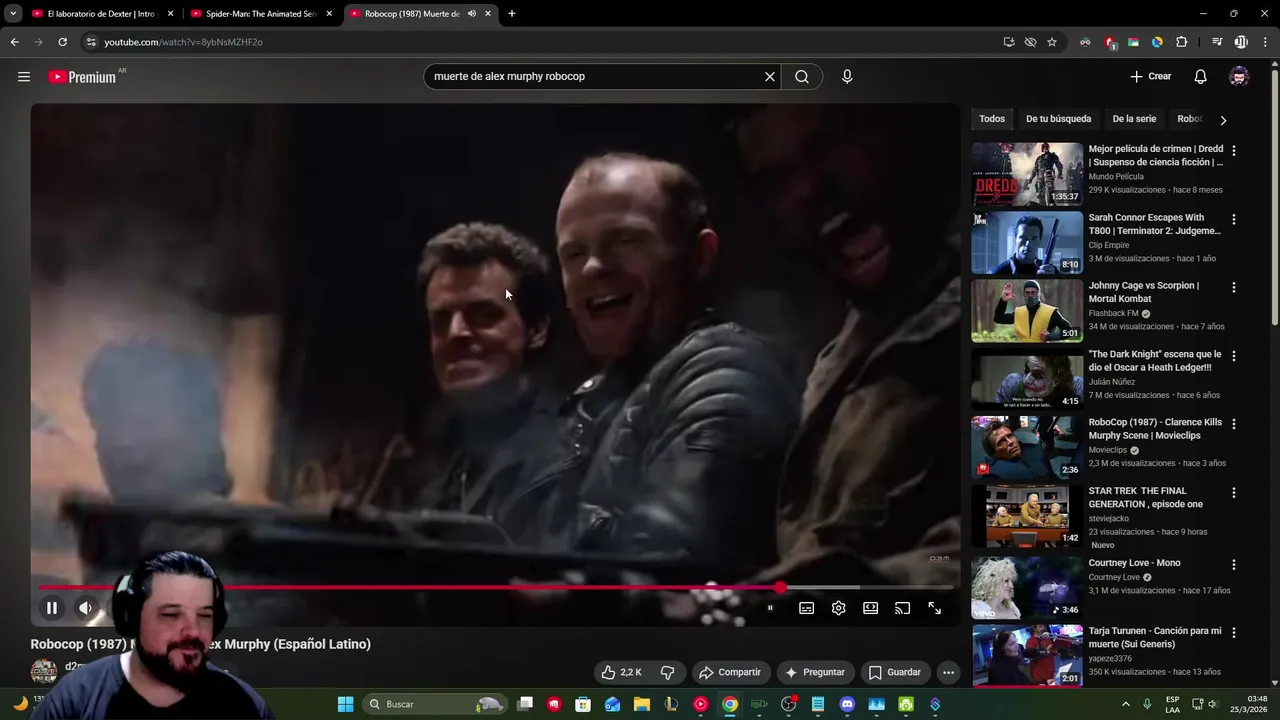Reload the YouTube page
This screenshot has width=1280, height=720.
62,42
